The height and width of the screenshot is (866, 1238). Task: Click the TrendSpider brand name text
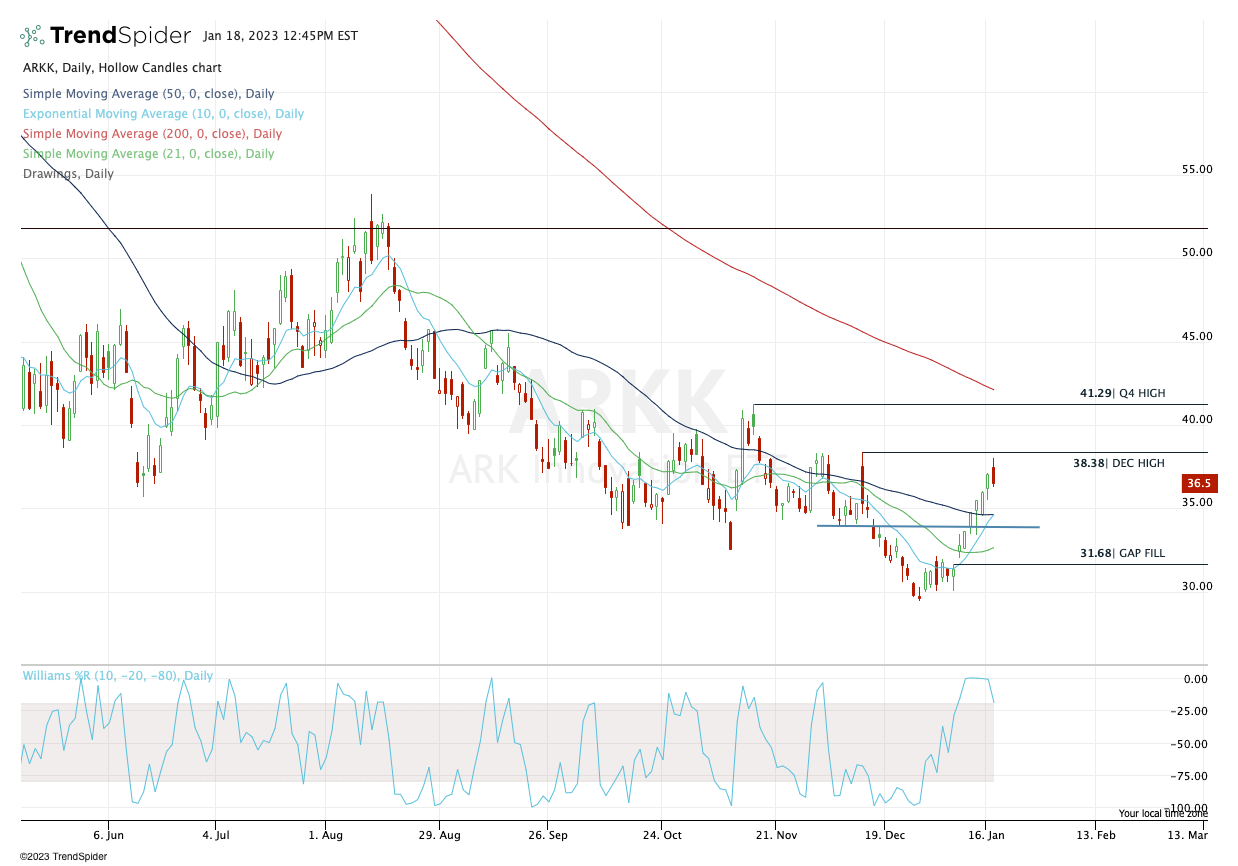click(x=120, y=36)
